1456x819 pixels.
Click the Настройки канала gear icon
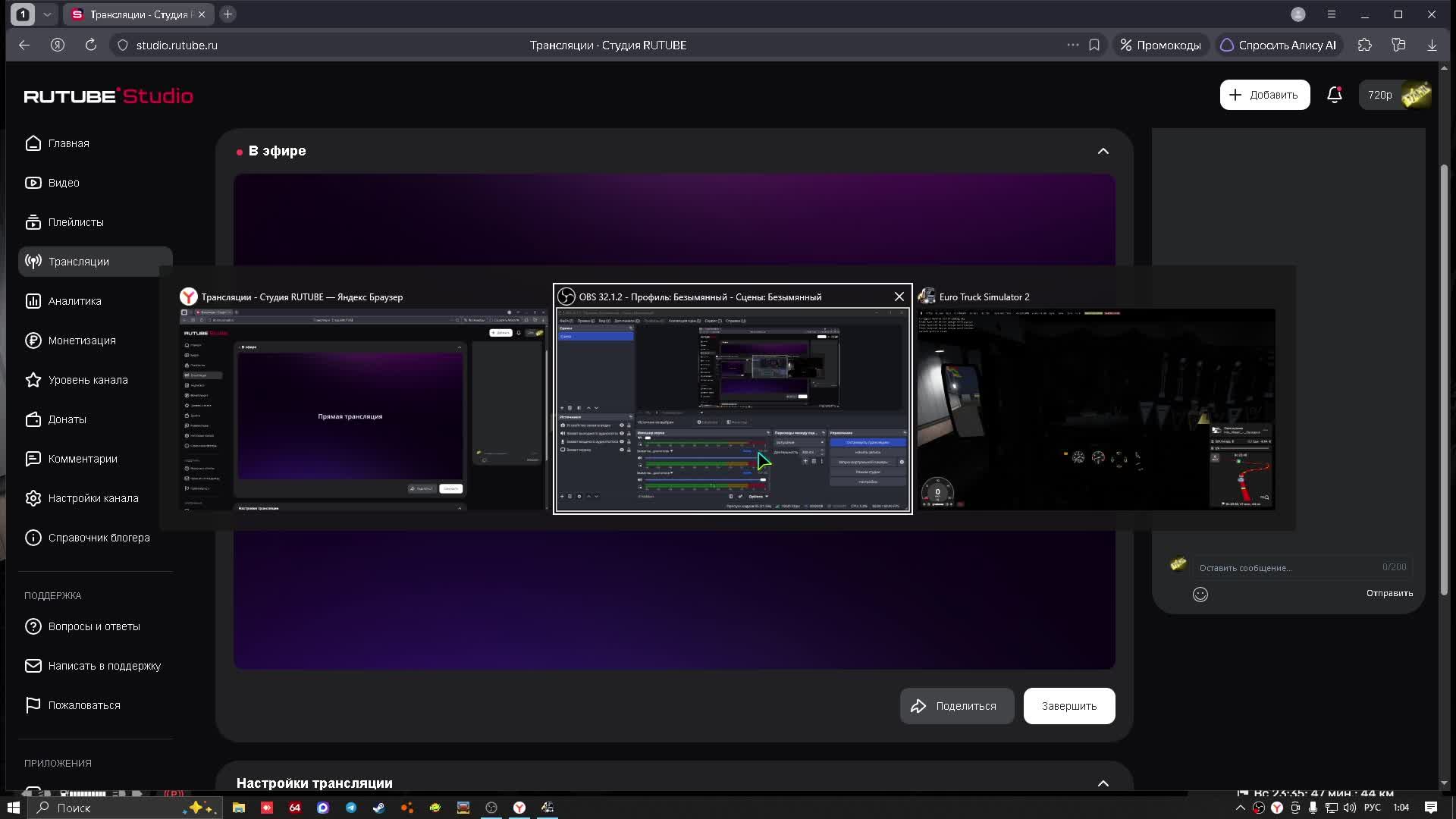click(33, 498)
